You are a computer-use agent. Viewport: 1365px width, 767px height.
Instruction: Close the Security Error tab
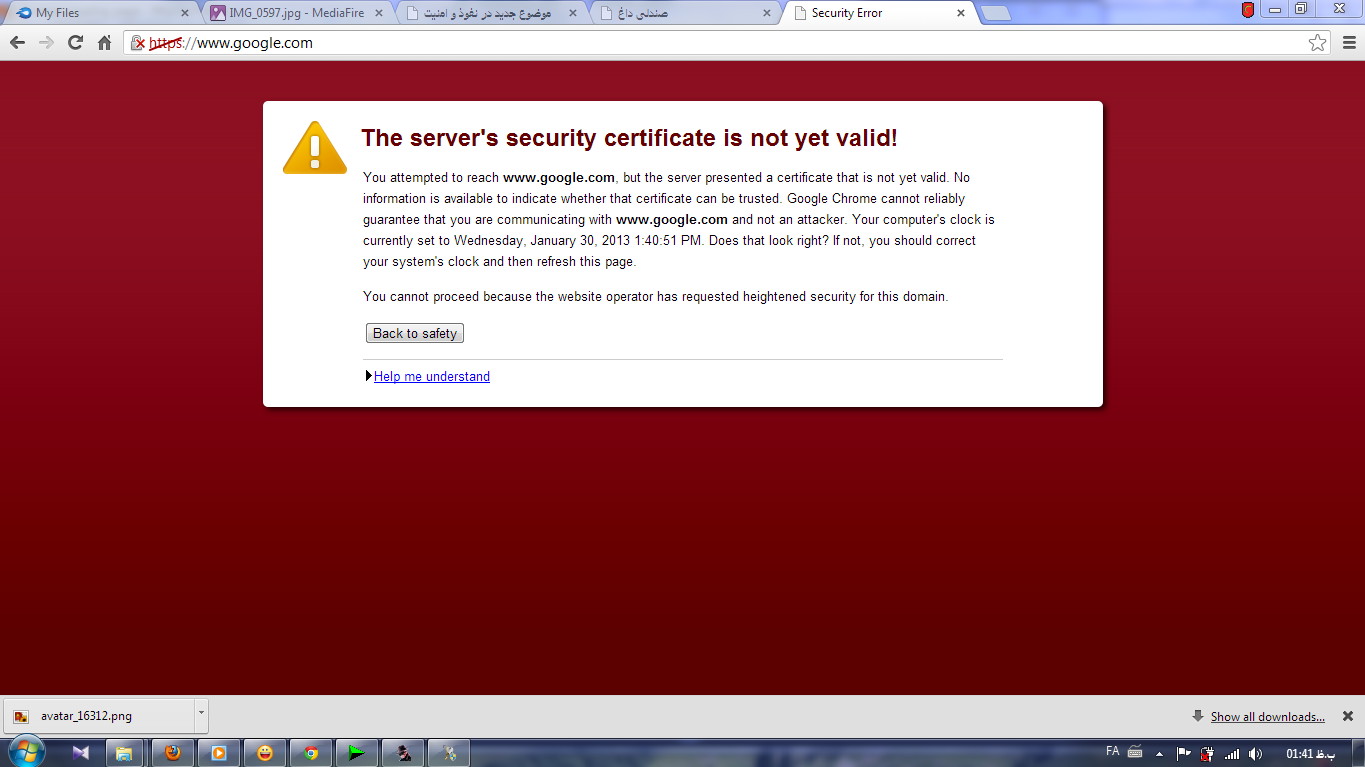coord(961,13)
